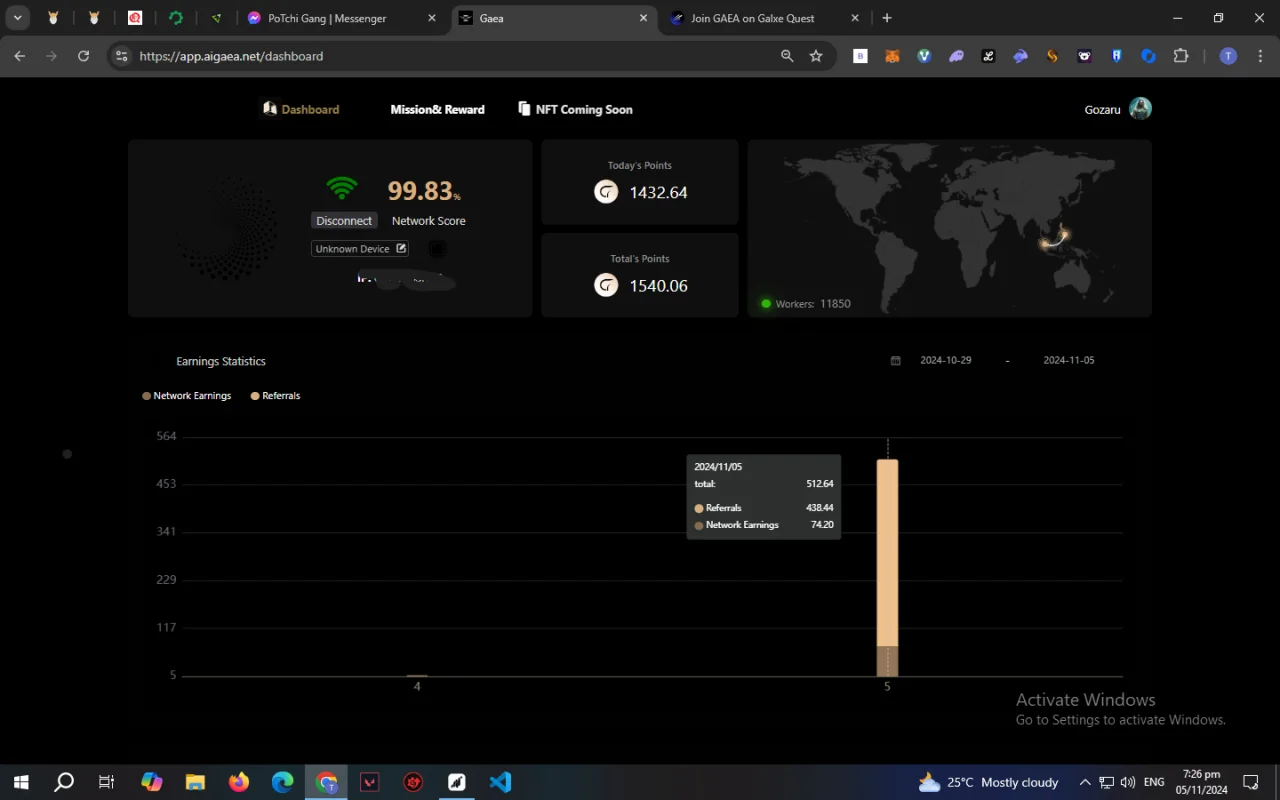This screenshot has height=800, width=1280.
Task: Click the Network Earnings bar segment
Action: tap(887, 661)
